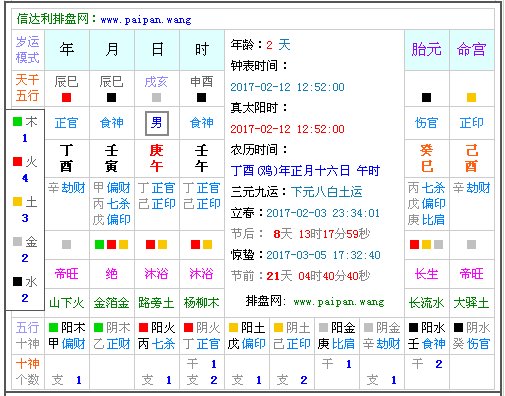Select the 时 pillar column header
Image resolution: width=505 pixels, height=396 pixels.
click(x=202, y=50)
